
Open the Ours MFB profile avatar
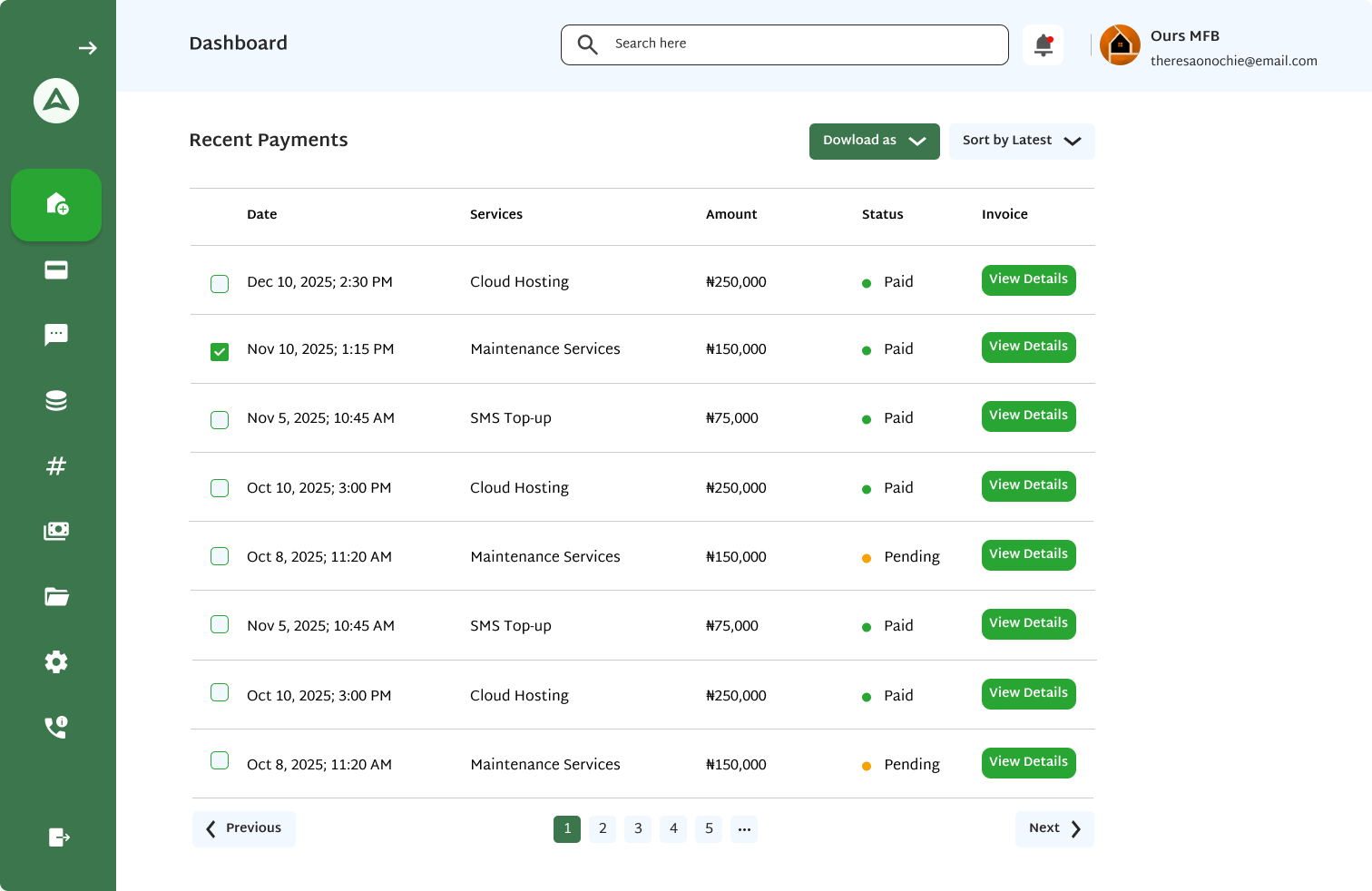pyautogui.click(x=1120, y=44)
